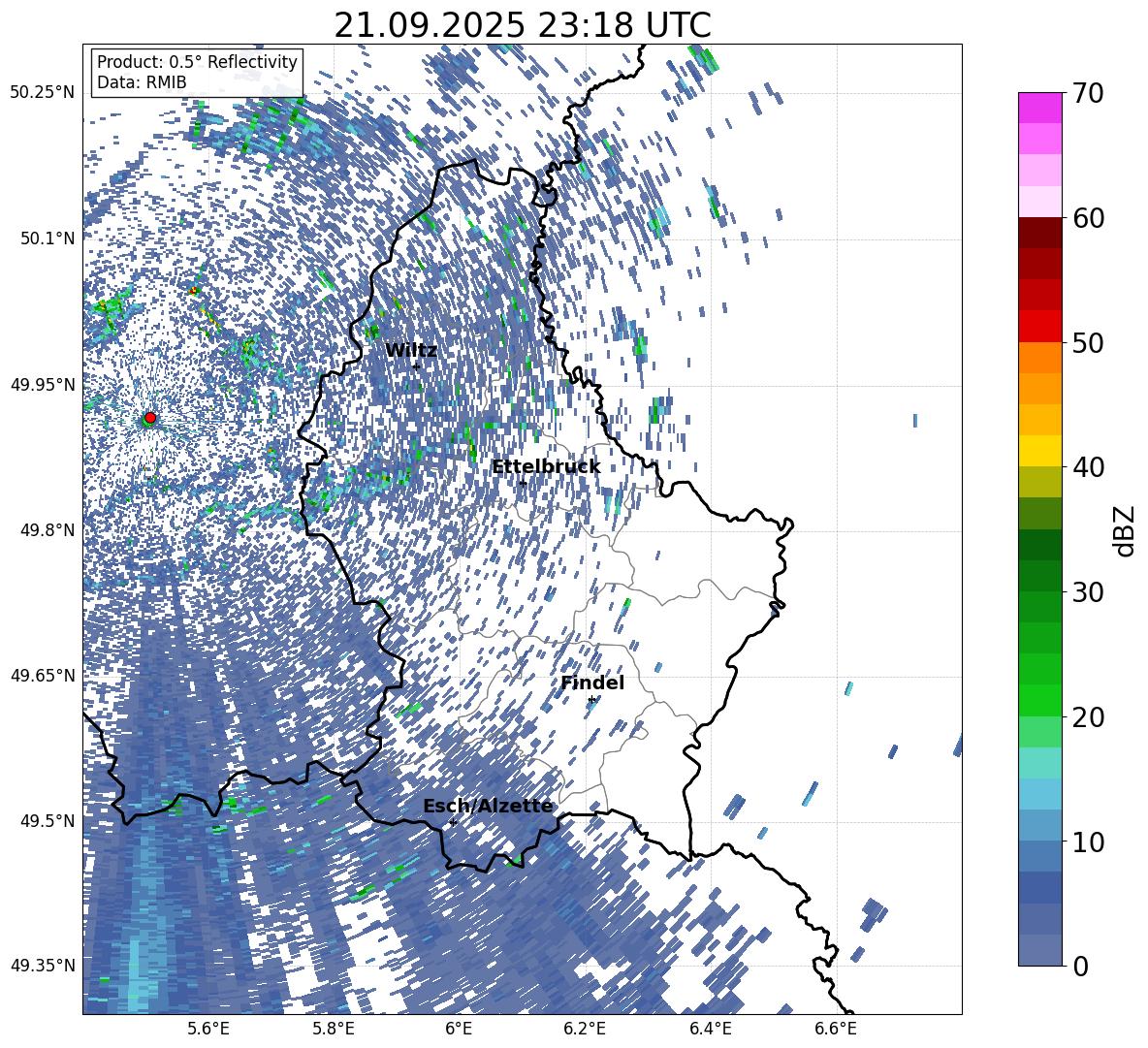Click the 49.95°N latitude label
Image resolution: width=1148 pixels, height=1048 pixels.
point(43,384)
